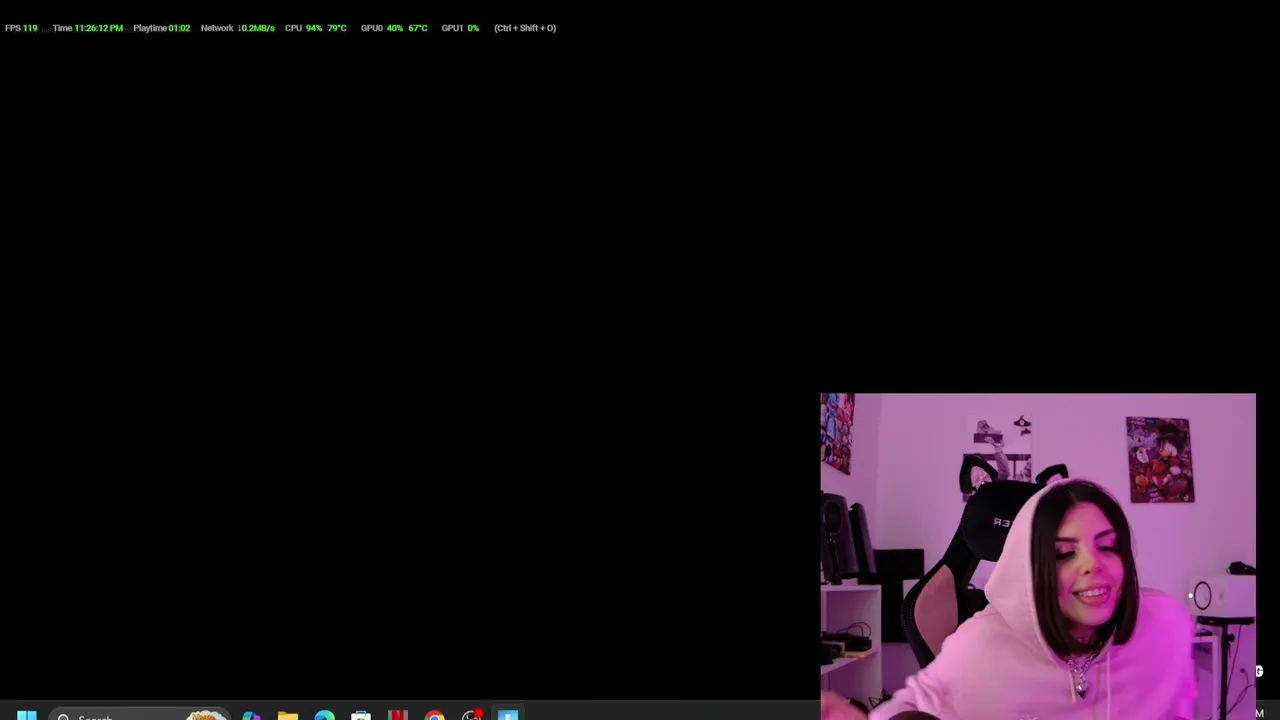Open Microsoft Store from the taskbar

(x=361, y=715)
